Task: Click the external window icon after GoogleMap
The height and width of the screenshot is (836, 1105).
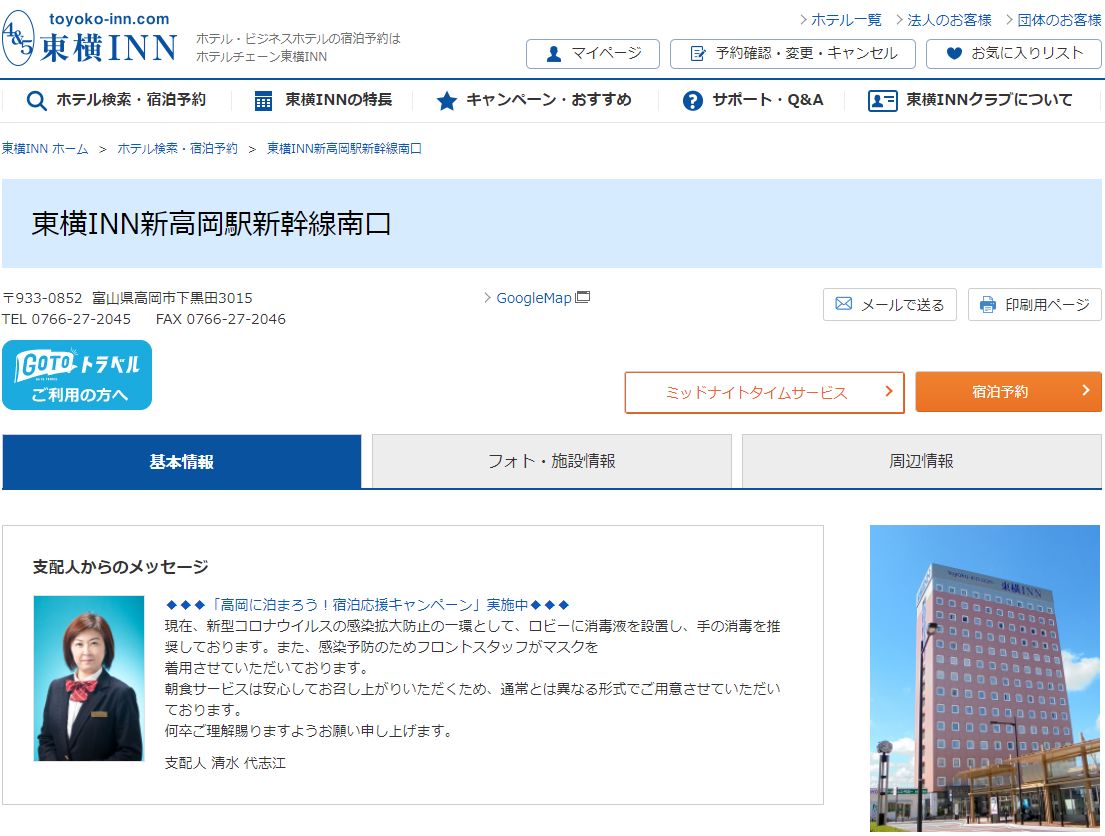Action: pyautogui.click(x=583, y=297)
